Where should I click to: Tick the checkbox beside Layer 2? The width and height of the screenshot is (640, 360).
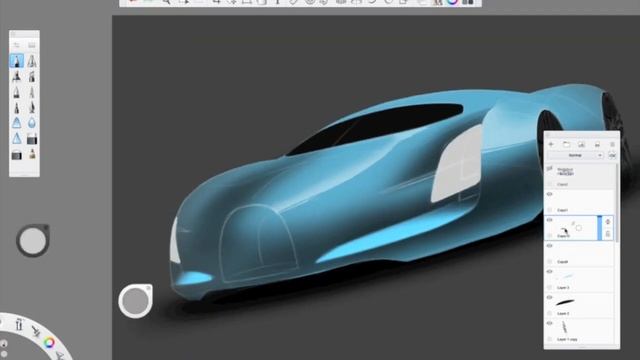tap(549, 313)
